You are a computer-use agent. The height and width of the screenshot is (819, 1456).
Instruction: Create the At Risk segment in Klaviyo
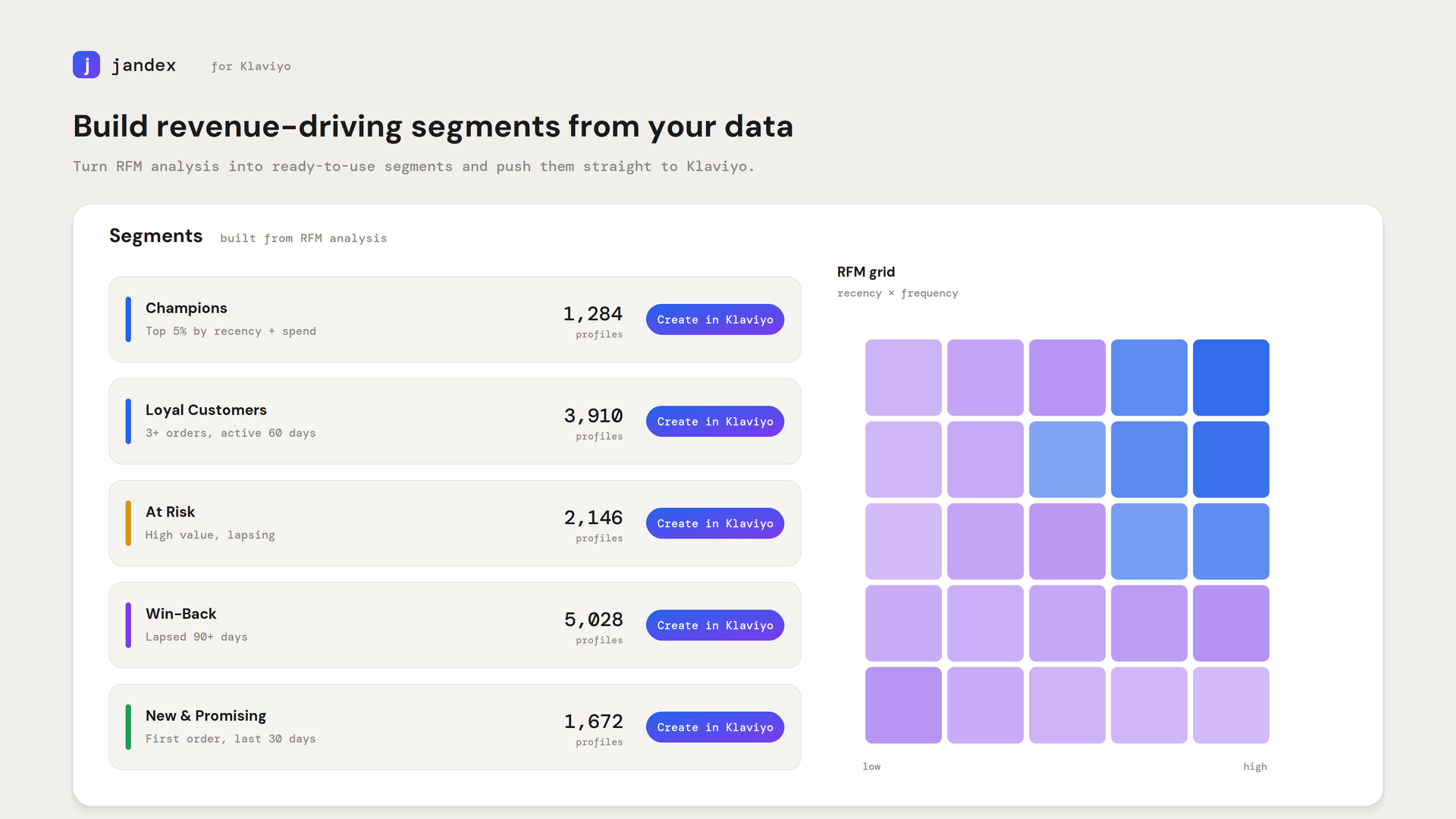[715, 523]
